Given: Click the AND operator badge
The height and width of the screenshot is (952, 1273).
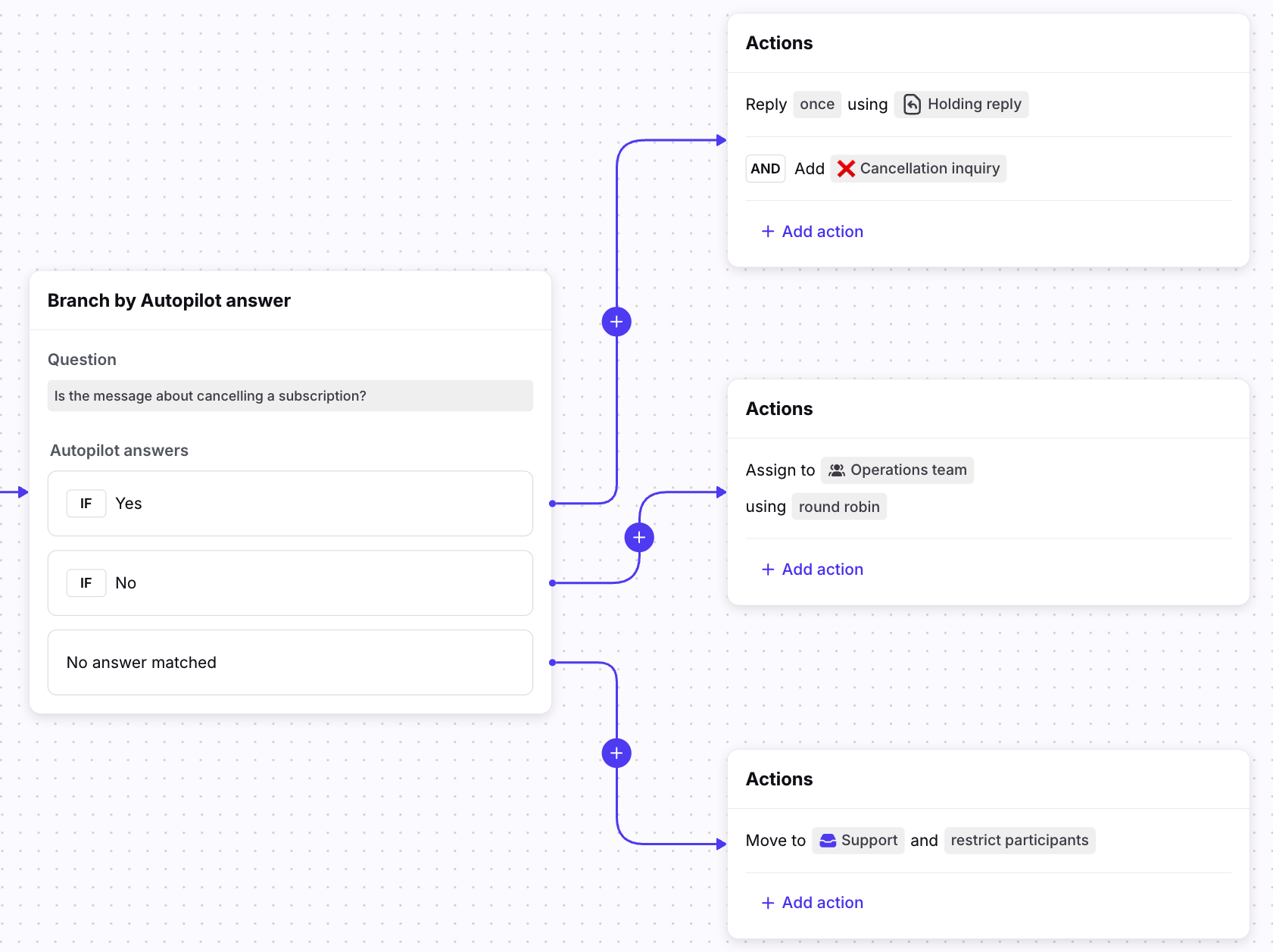Looking at the screenshot, I should click(x=765, y=169).
